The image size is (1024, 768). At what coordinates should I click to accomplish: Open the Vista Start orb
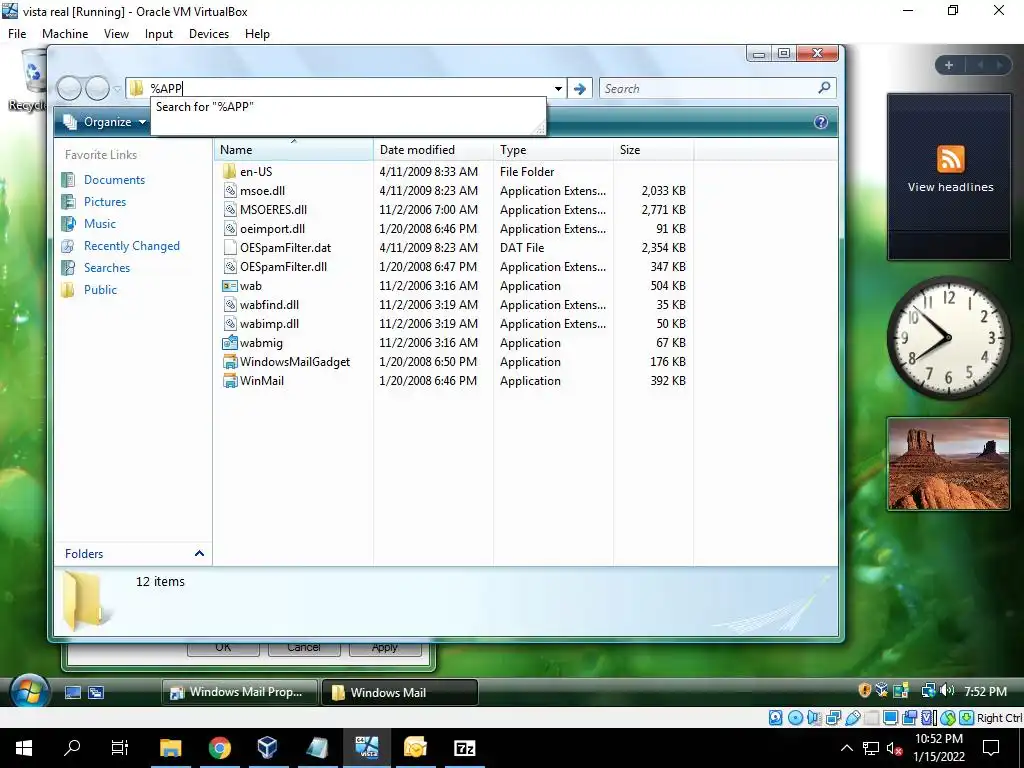tap(29, 692)
